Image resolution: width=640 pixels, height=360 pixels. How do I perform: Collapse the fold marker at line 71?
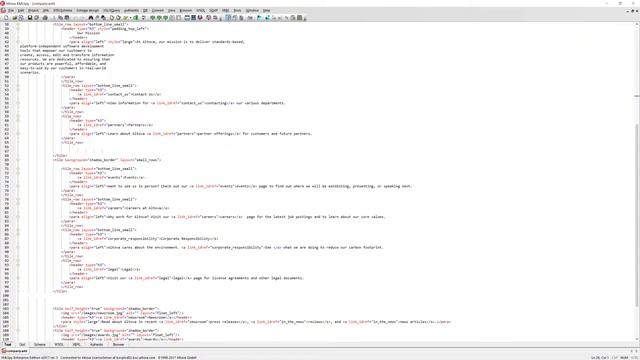coord(18,169)
